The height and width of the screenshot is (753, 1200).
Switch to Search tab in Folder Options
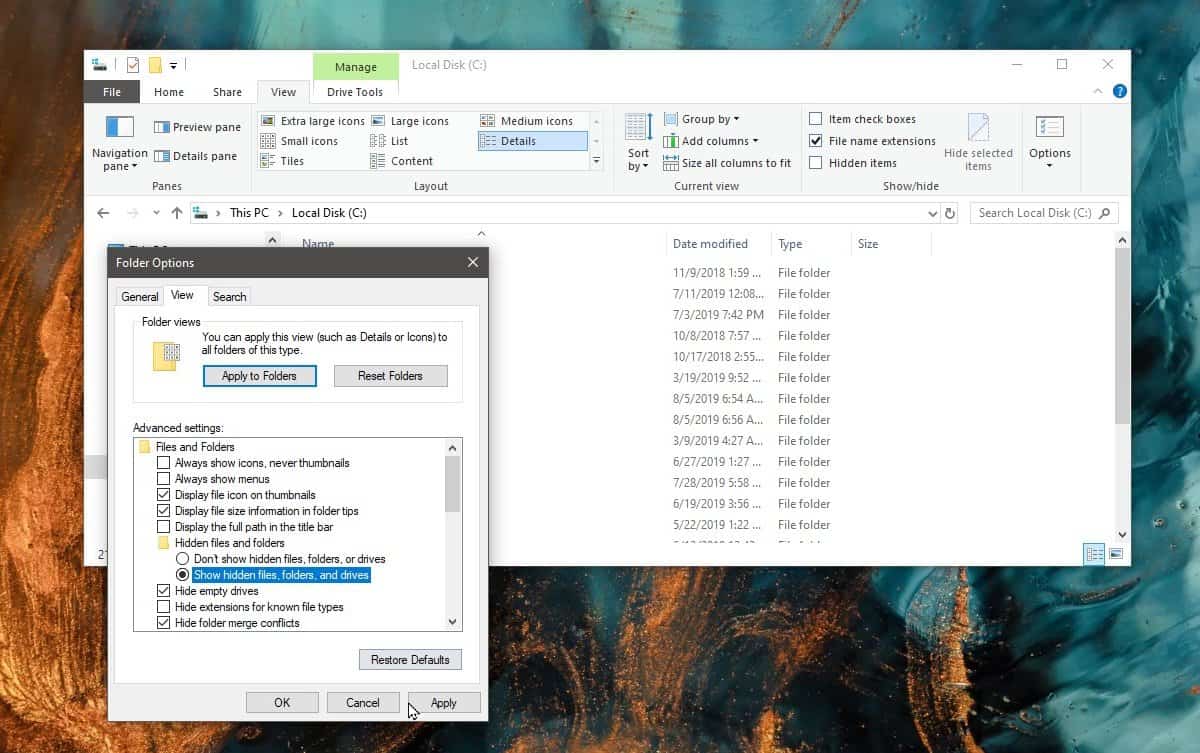tap(229, 297)
